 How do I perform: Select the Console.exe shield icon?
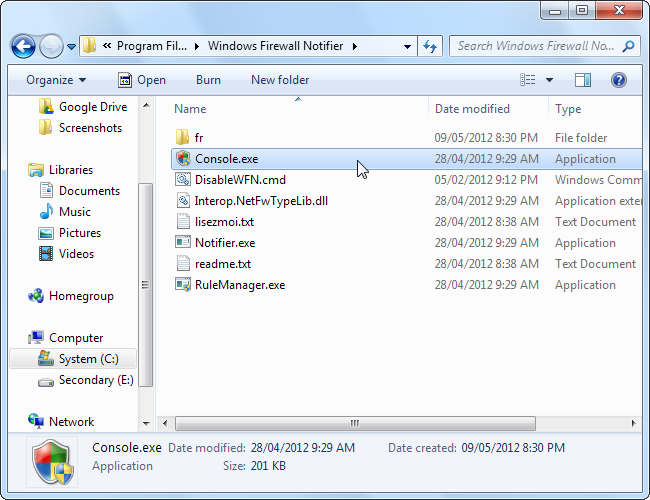pos(182,159)
